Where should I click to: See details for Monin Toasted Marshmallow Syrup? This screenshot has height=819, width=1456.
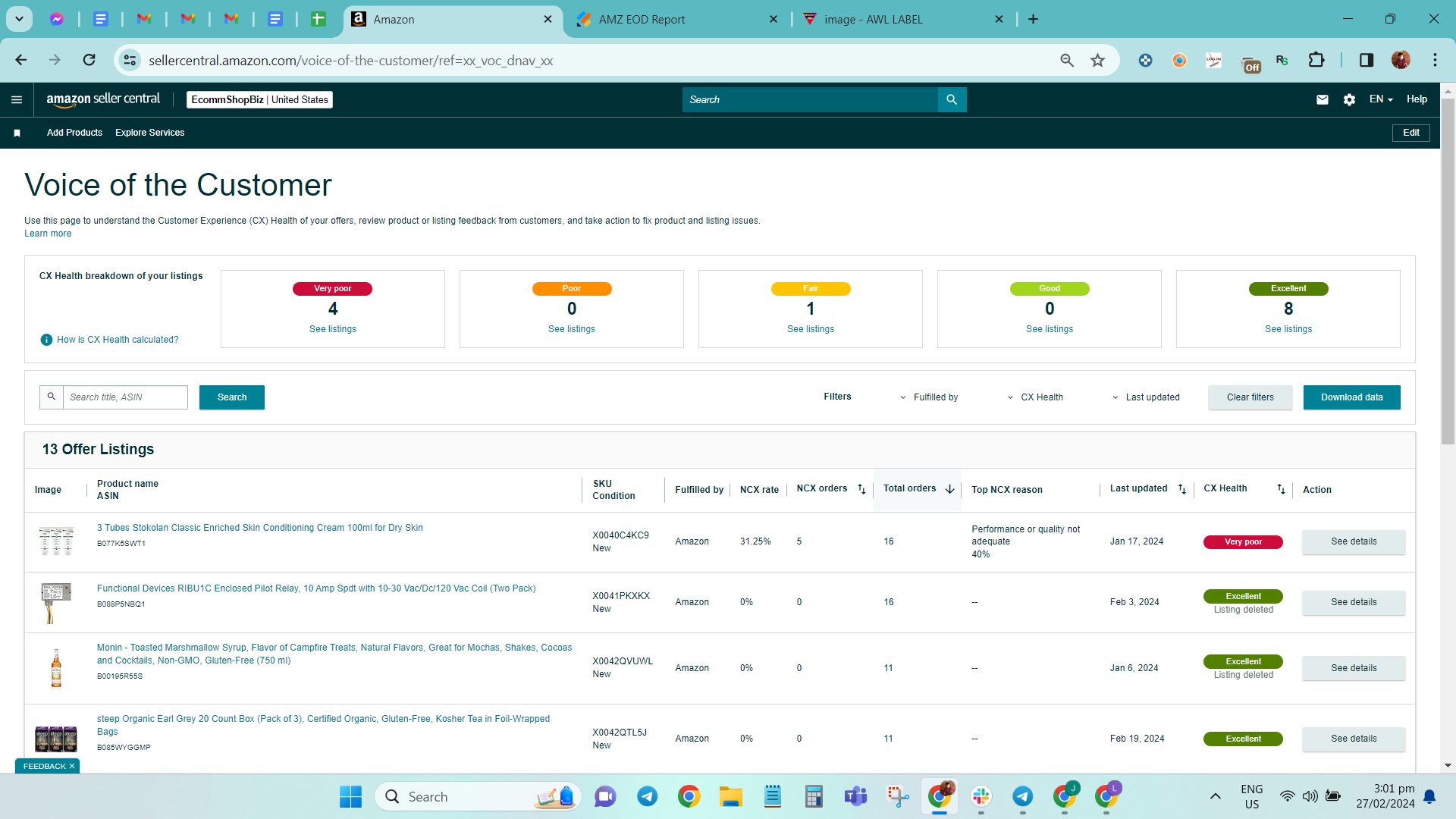[x=1354, y=668]
